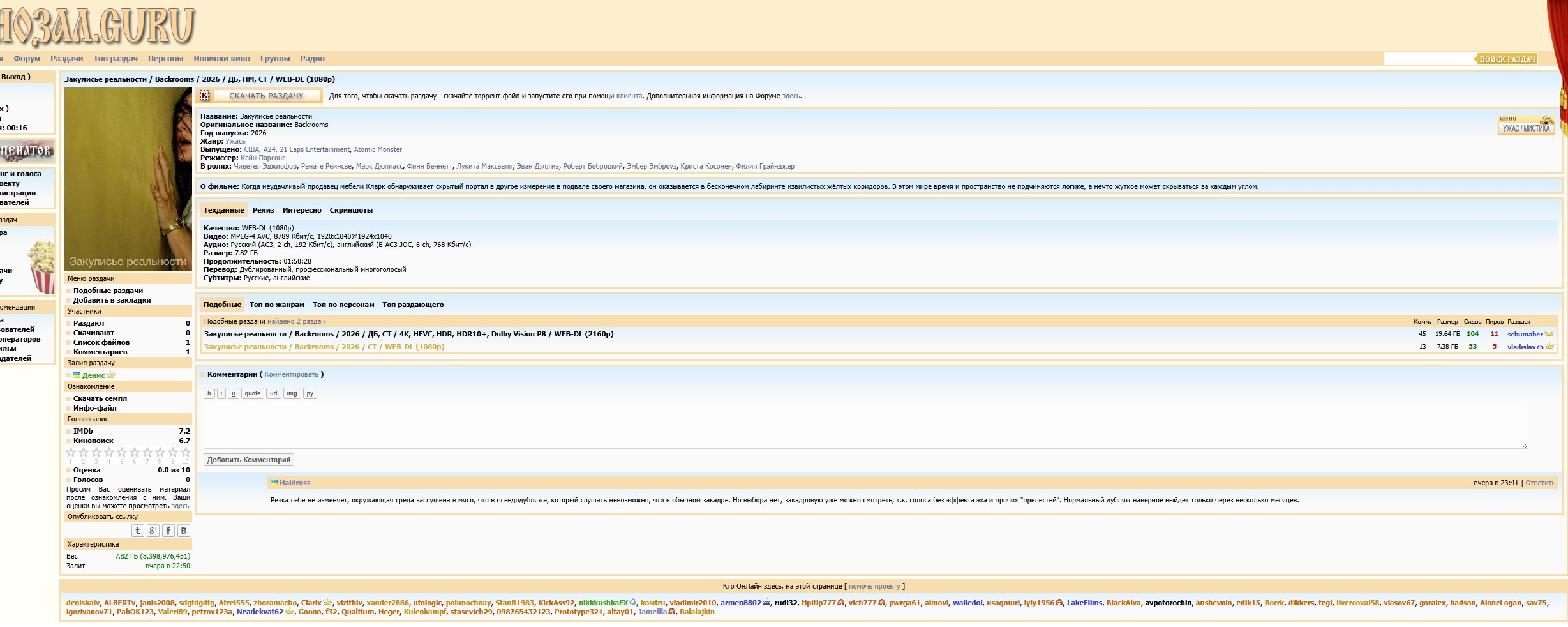Select star 5 in the rating row
Screen dimensions: 1568x627
(122, 453)
